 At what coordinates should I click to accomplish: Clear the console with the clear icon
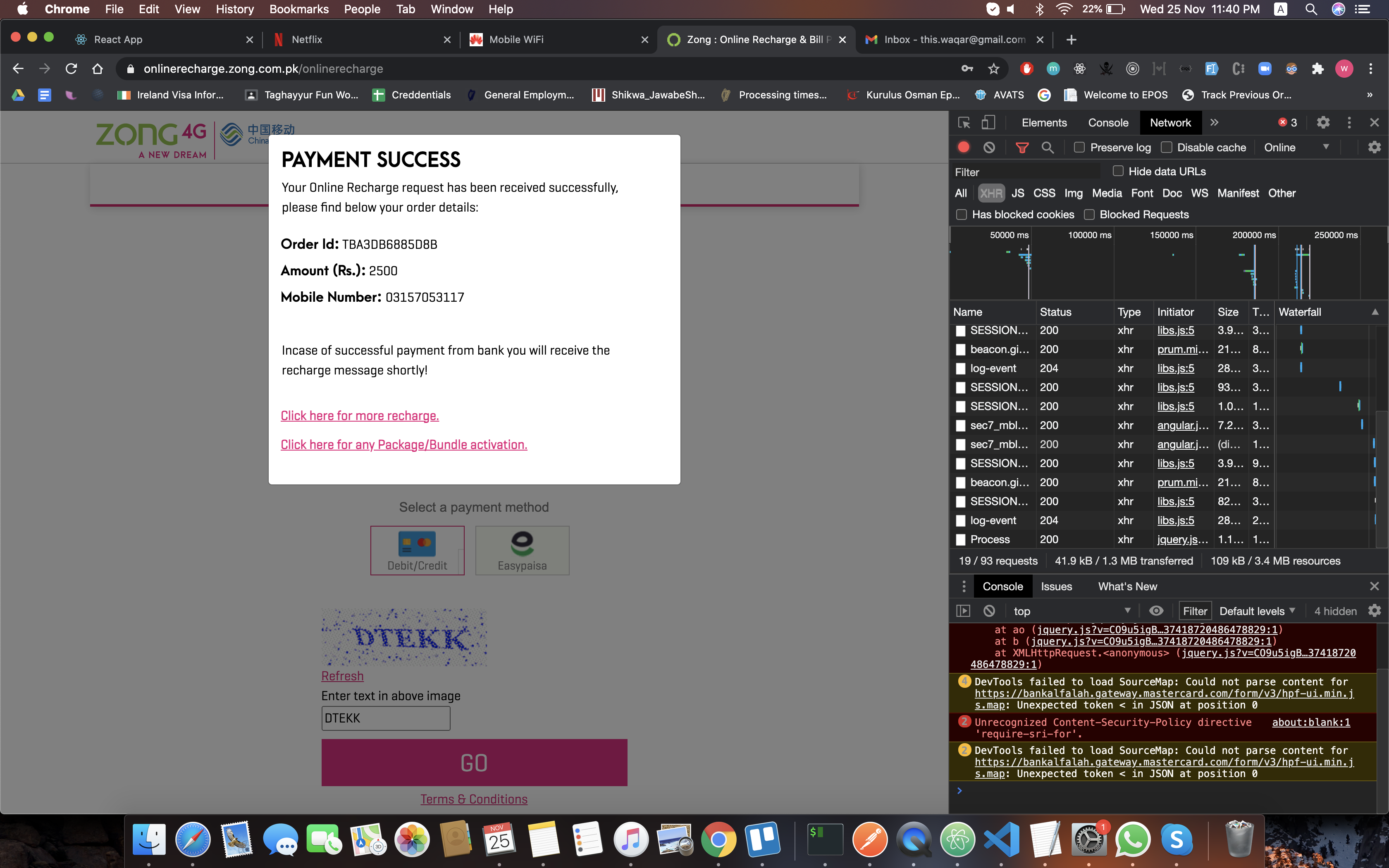point(989,611)
